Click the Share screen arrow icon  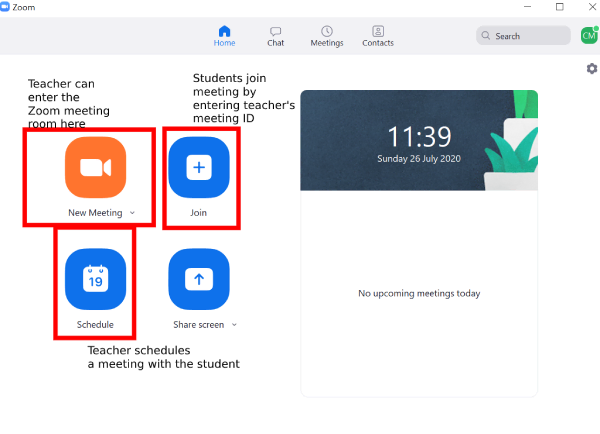199,279
